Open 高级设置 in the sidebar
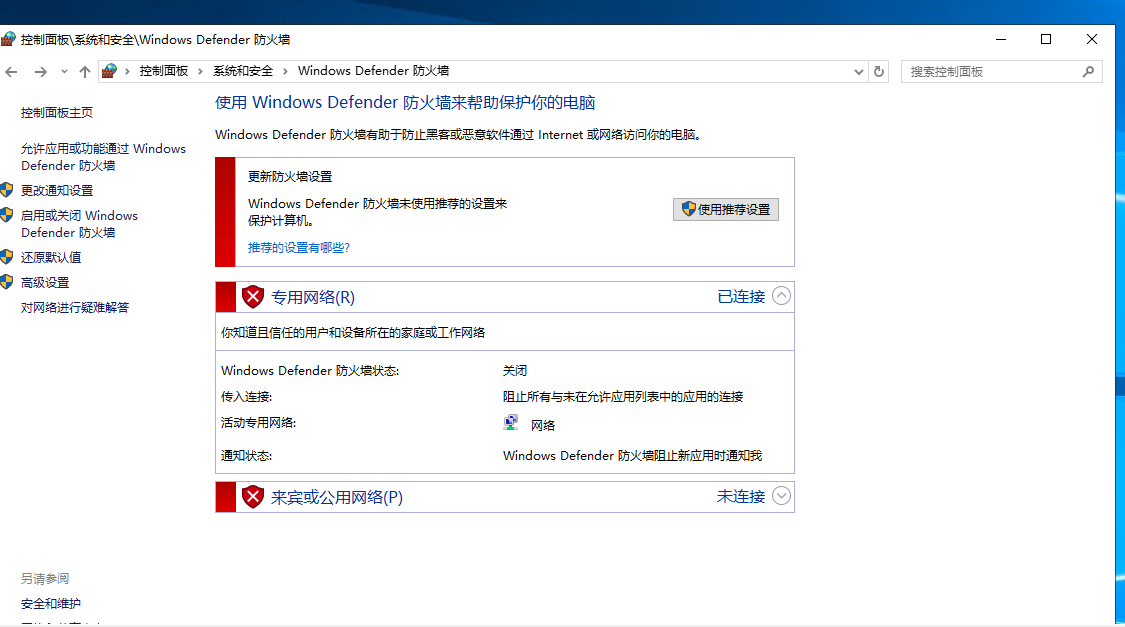This screenshot has height=627, width=1125. coord(45,283)
